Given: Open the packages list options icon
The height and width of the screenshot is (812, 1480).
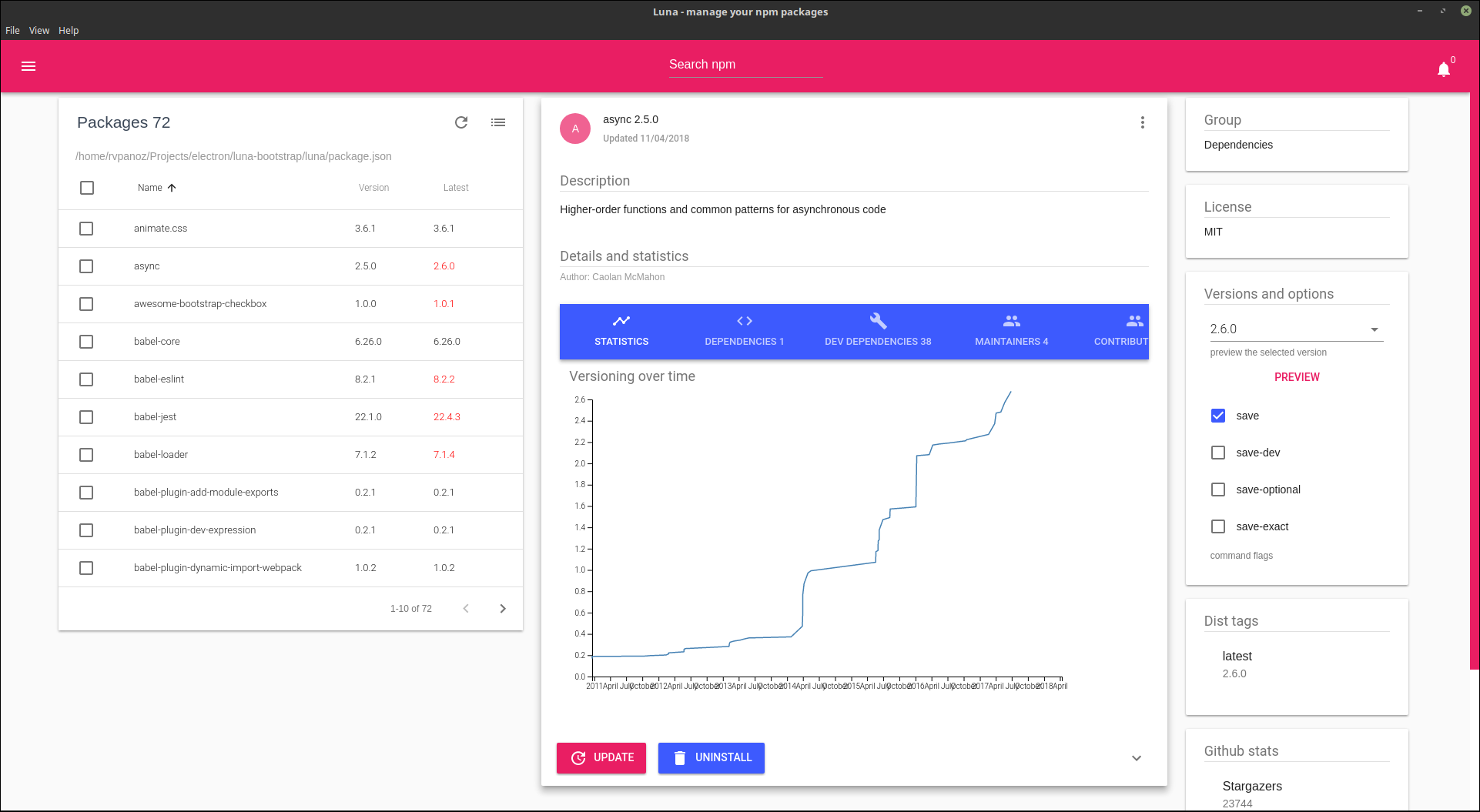Looking at the screenshot, I should [498, 122].
